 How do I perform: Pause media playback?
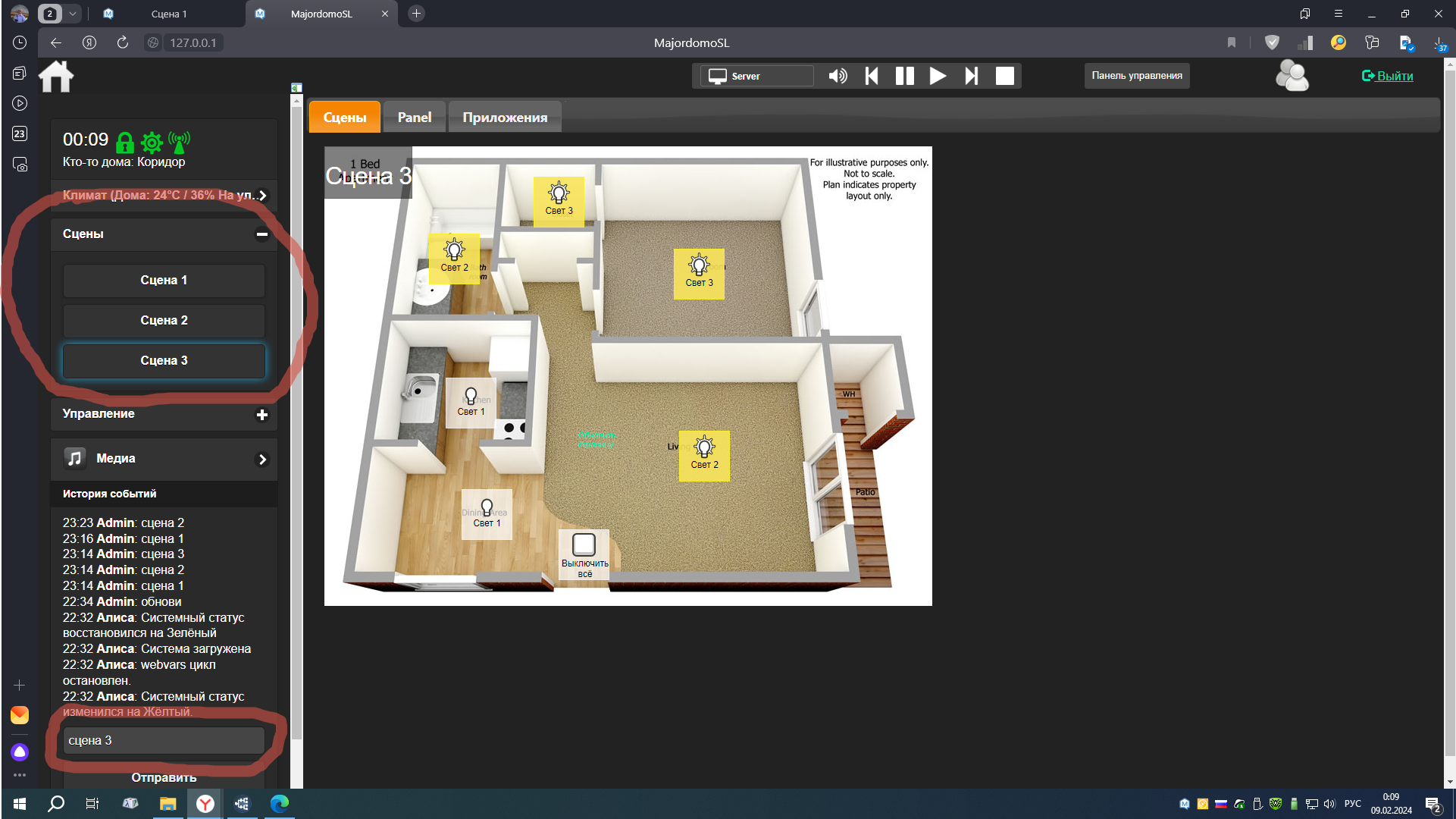coord(904,76)
